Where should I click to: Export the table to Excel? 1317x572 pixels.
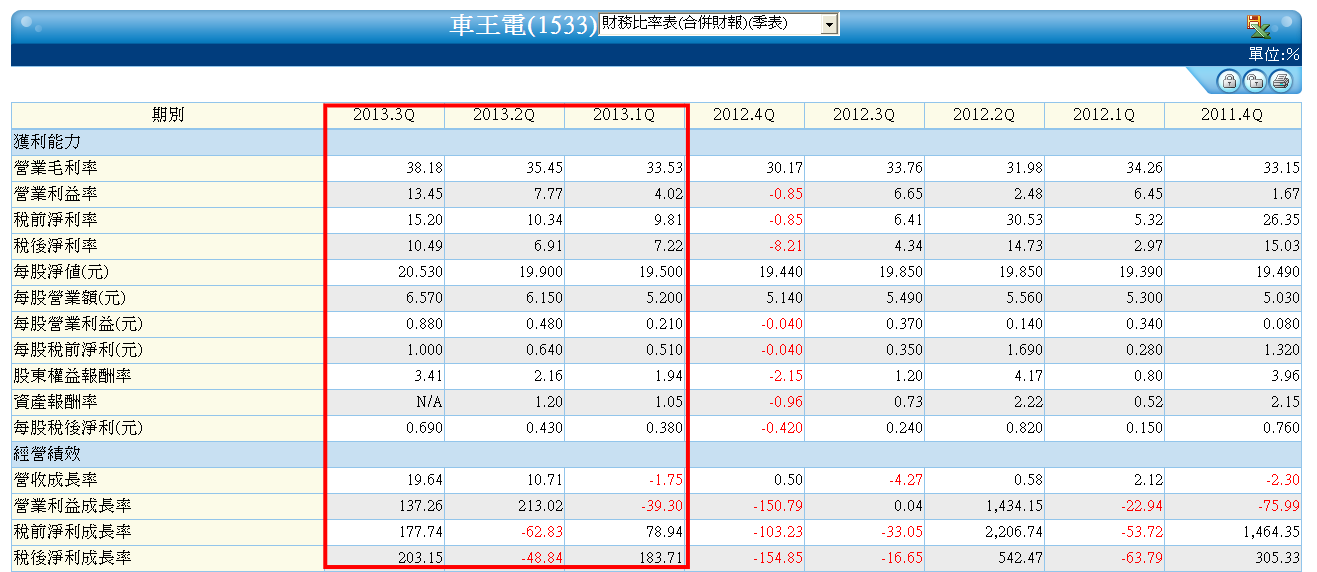1258,27
